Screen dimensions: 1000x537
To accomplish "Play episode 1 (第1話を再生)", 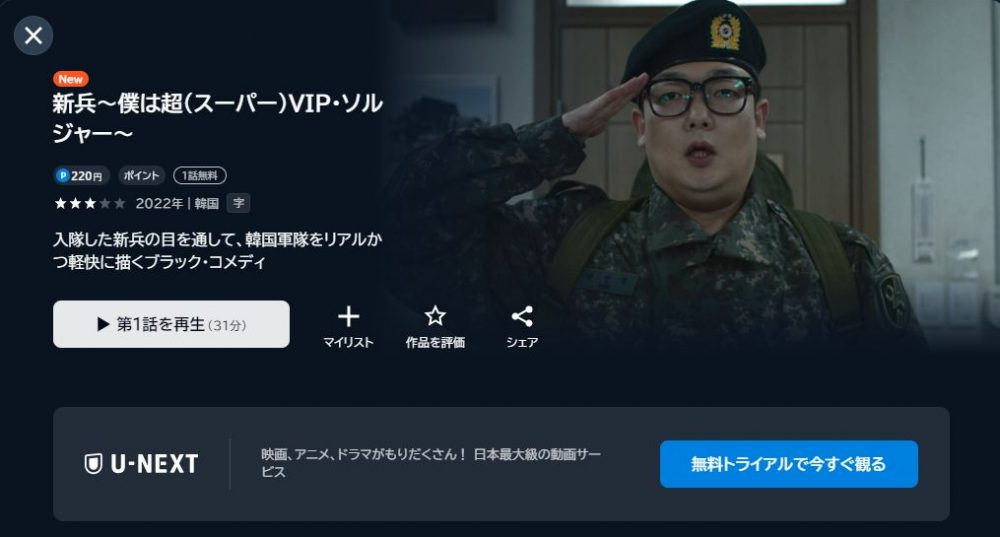I will [171, 324].
